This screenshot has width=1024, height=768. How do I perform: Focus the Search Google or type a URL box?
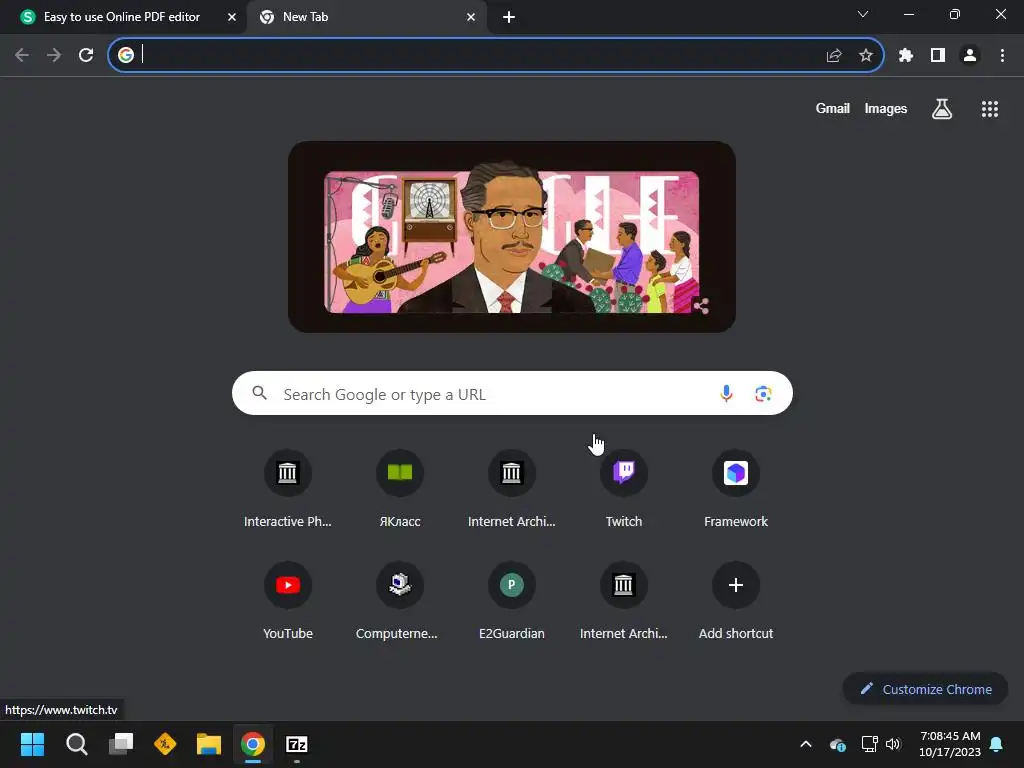pyautogui.click(x=512, y=393)
